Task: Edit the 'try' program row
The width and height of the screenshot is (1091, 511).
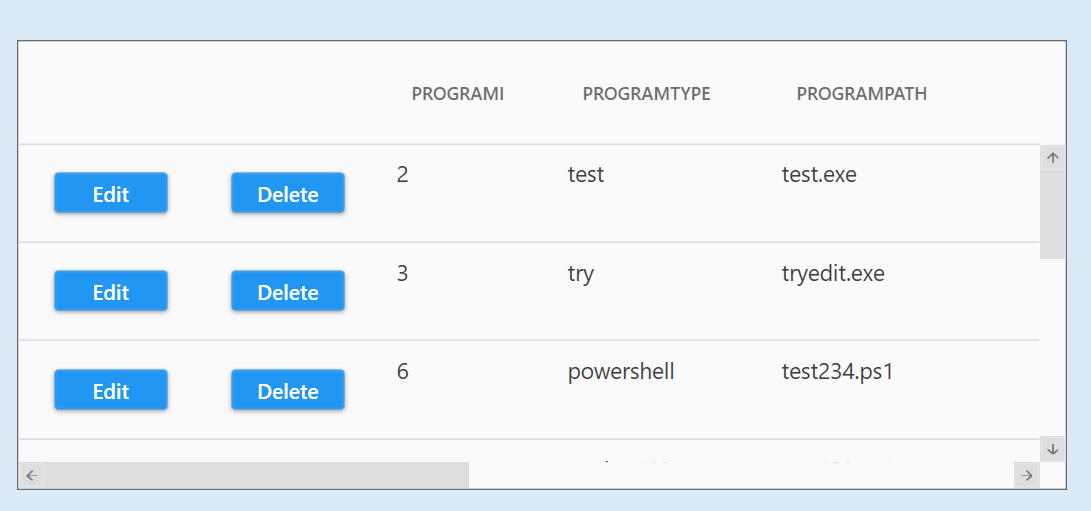Action: (x=111, y=291)
